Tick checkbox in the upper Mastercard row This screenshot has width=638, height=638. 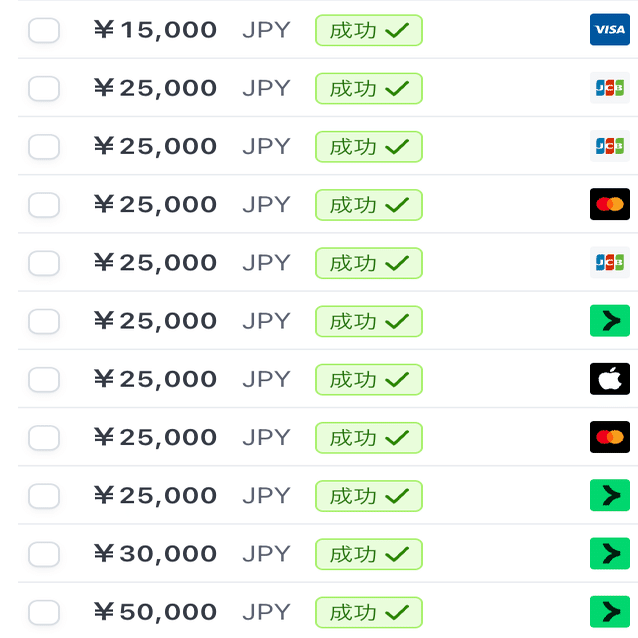(x=44, y=204)
